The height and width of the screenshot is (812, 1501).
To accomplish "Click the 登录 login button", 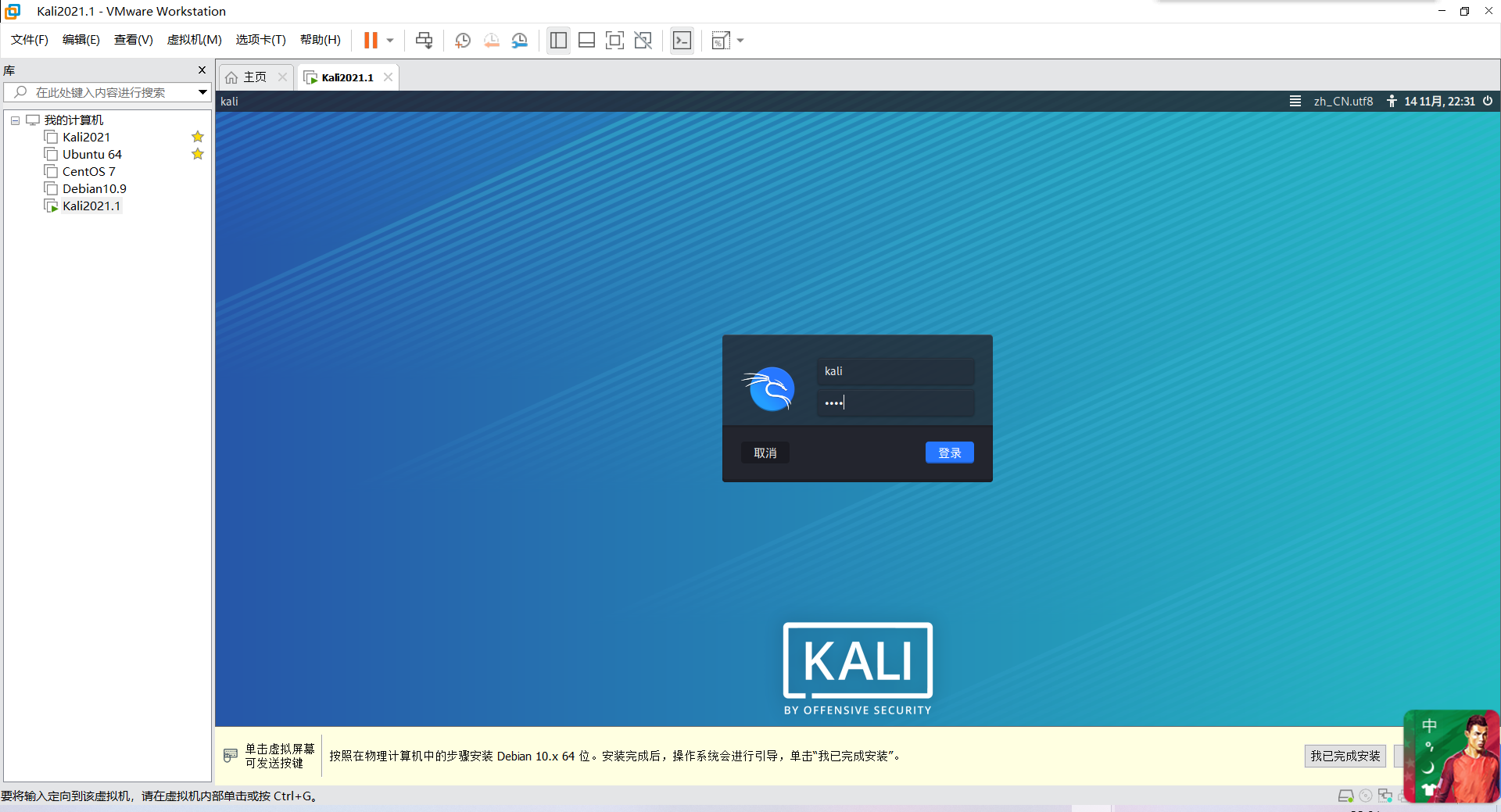I will (950, 453).
